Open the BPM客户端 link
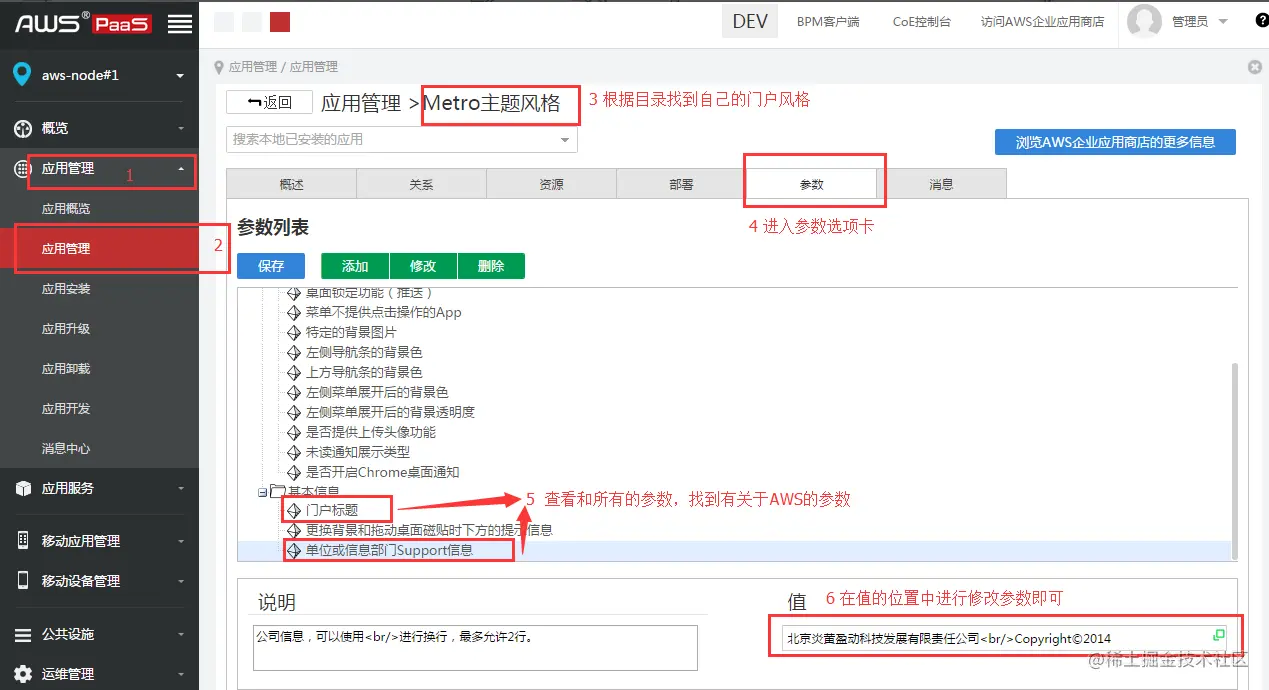The height and width of the screenshot is (690, 1269). click(828, 21)
